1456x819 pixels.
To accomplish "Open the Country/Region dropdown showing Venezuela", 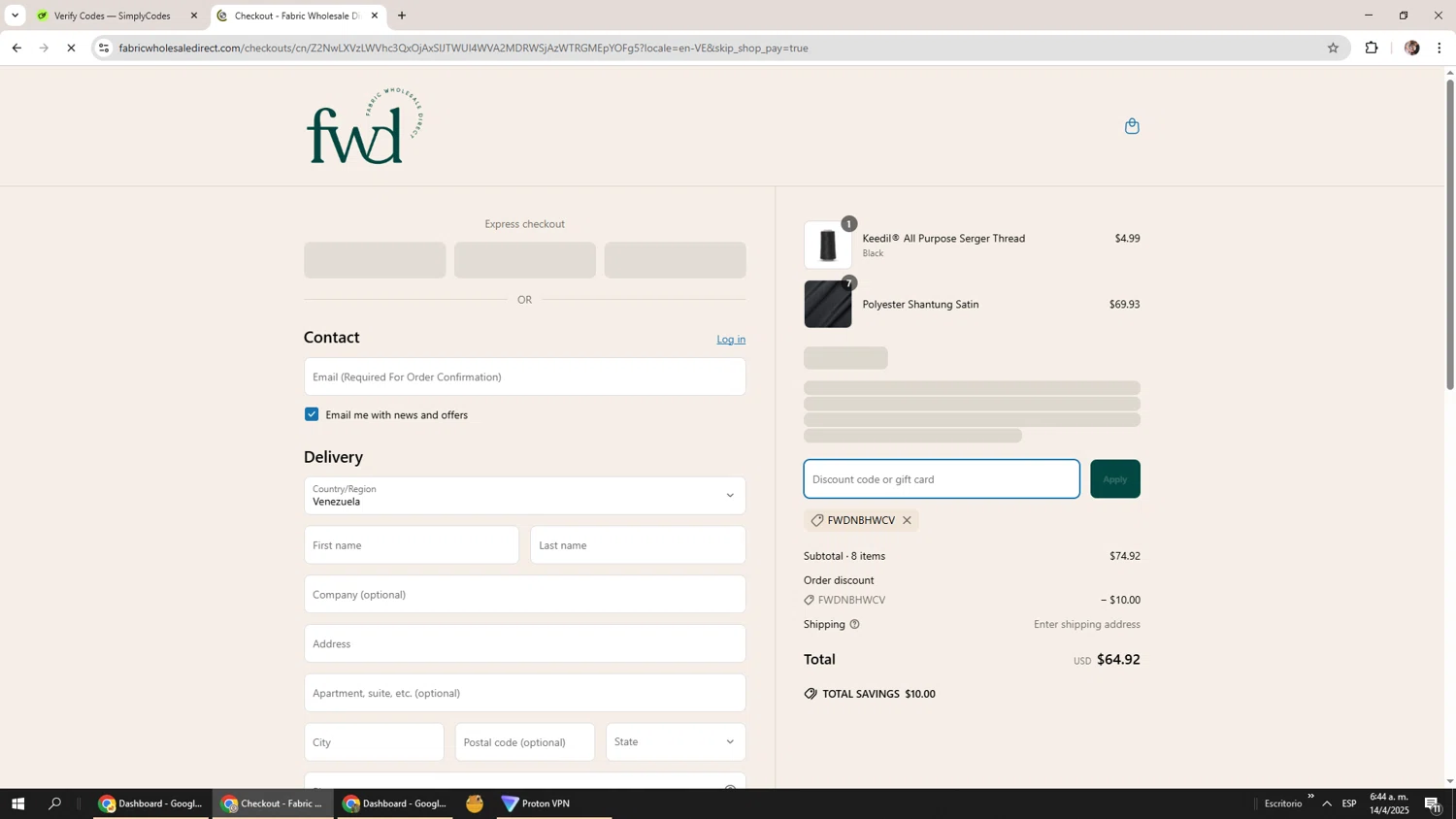I will [x=524, y=496].
